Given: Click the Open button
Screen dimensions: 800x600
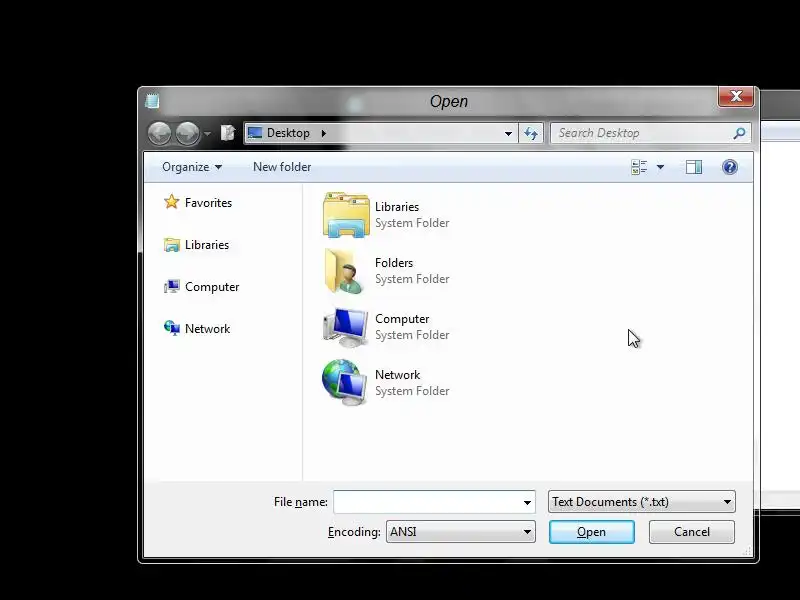Looking at the screenshot, I should pos(592,532).
